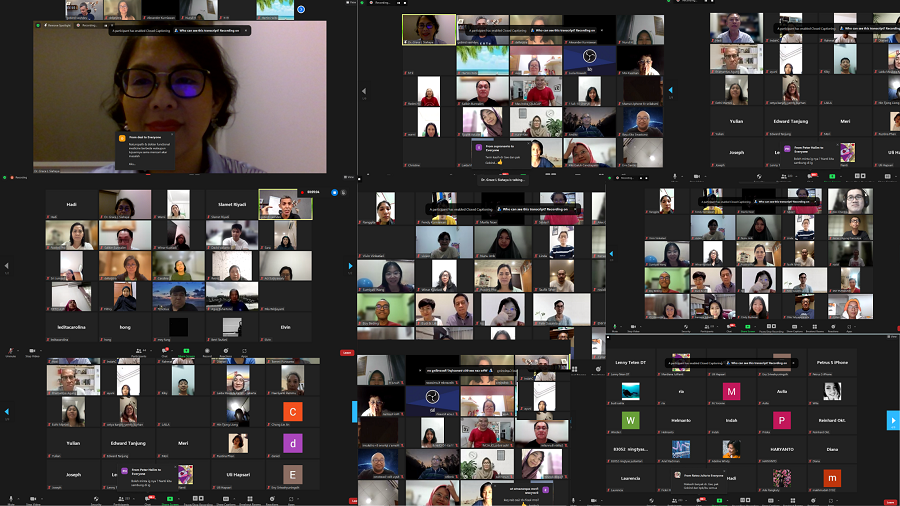Screen dimensions: 900x506
Task: Select the OBS logo participant tile
Action: point(589,59)
